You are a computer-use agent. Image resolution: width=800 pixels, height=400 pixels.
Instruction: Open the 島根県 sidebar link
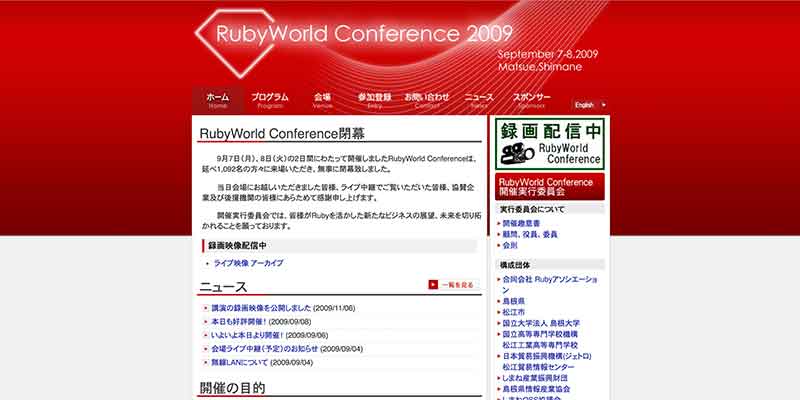click(x=514, y=301)
